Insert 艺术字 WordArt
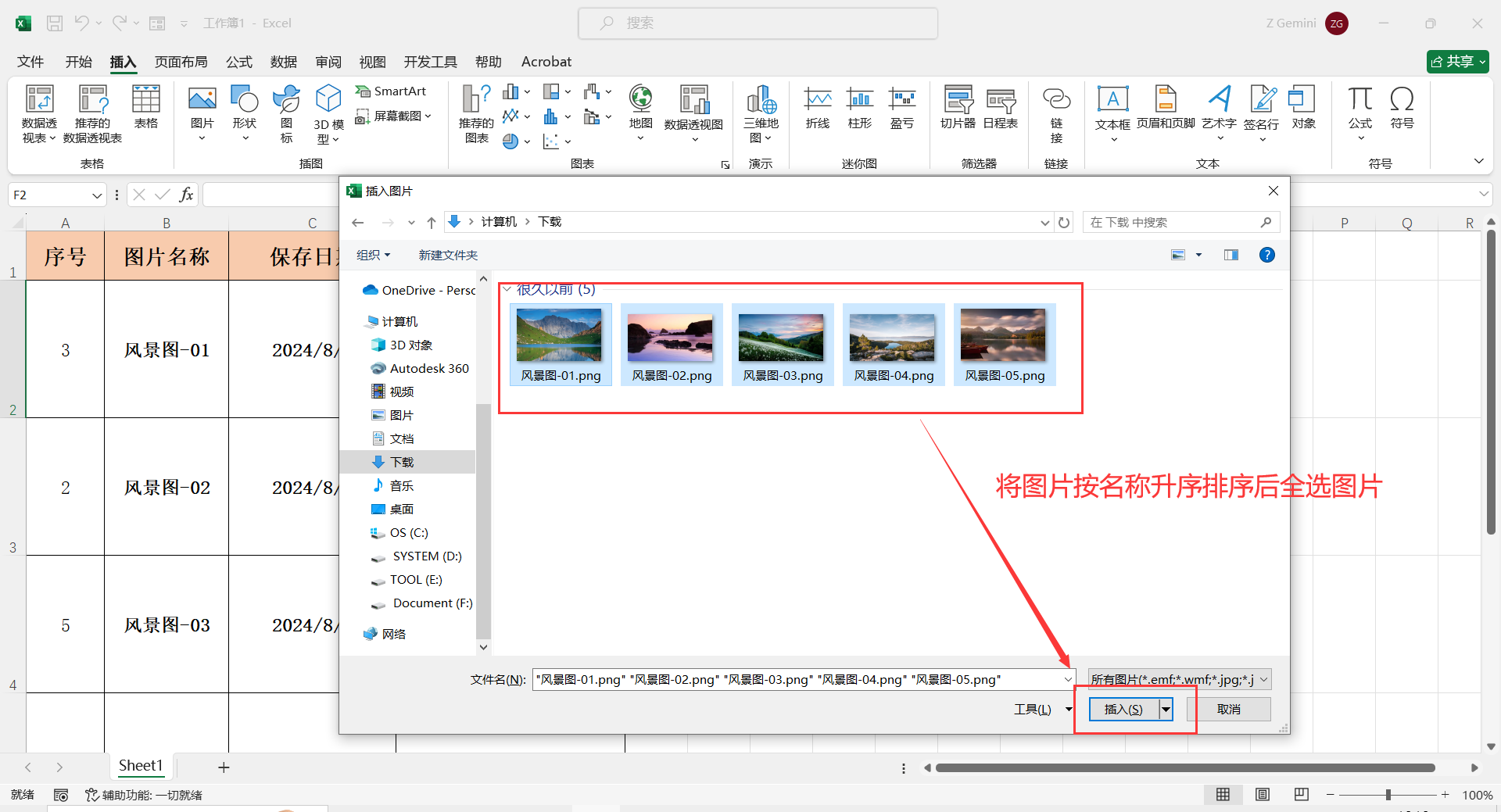 click(1220, 109)
